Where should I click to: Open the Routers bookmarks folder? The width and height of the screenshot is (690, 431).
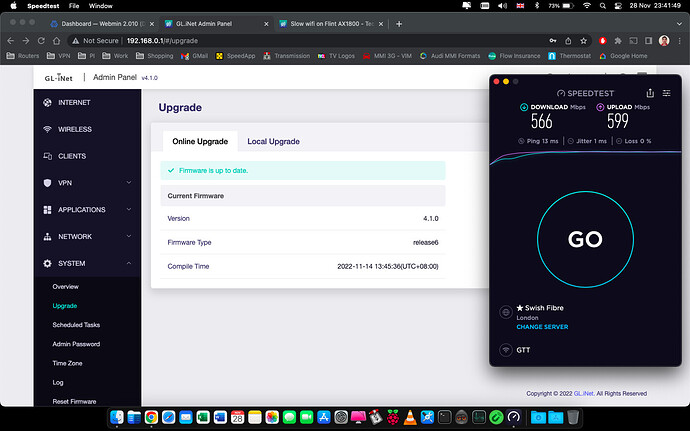point(23,56)
